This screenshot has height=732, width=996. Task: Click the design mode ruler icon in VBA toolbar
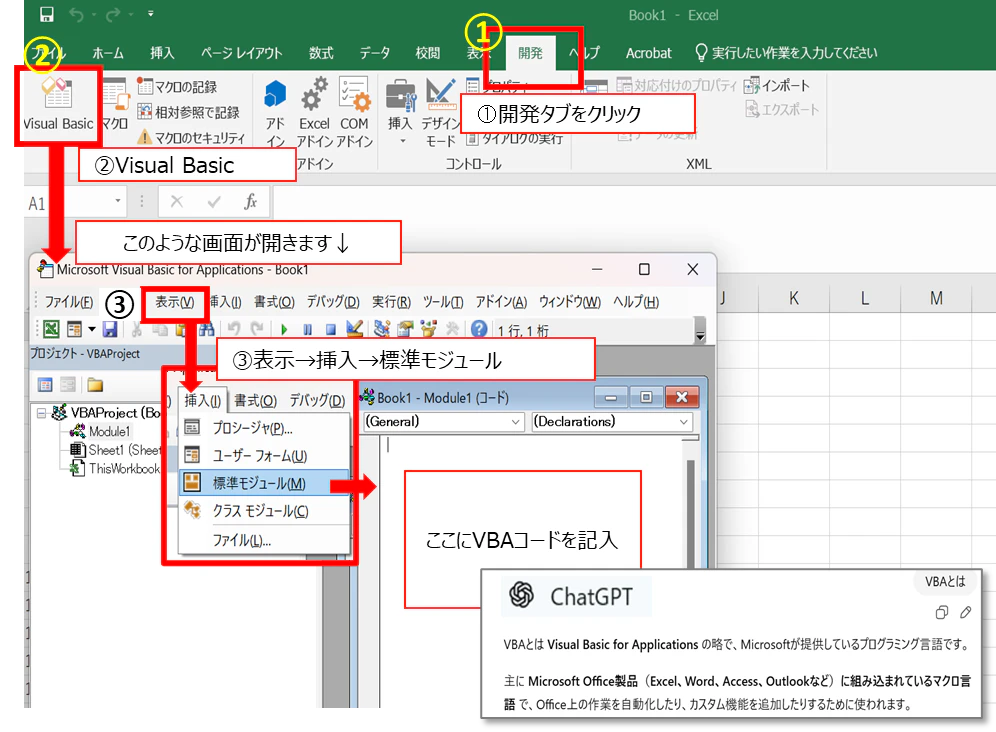[x=354, y=329]
